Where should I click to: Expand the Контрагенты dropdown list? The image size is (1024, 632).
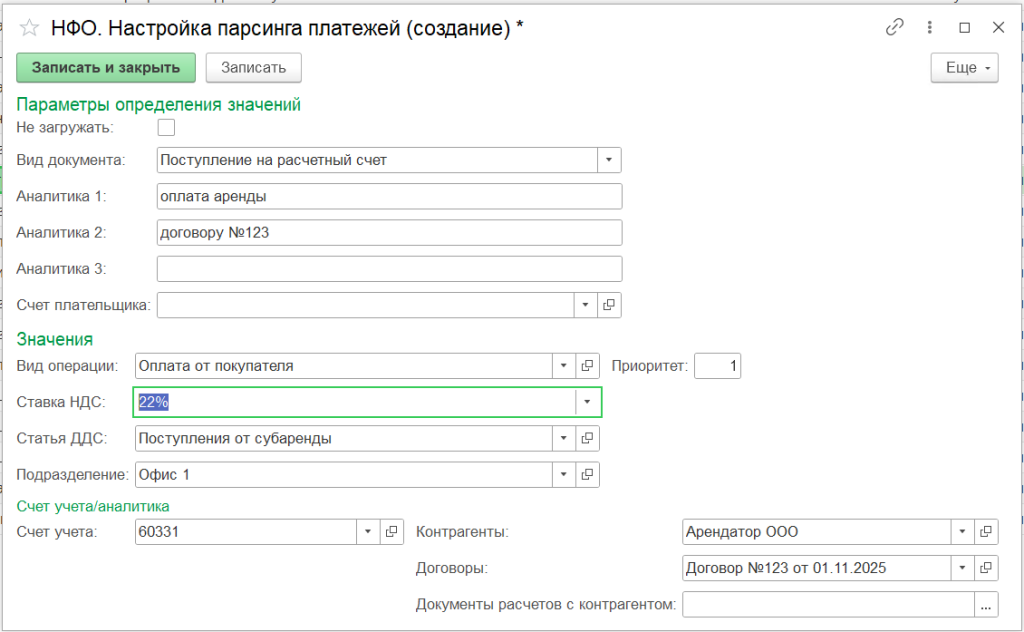click(x=962, y=532)
